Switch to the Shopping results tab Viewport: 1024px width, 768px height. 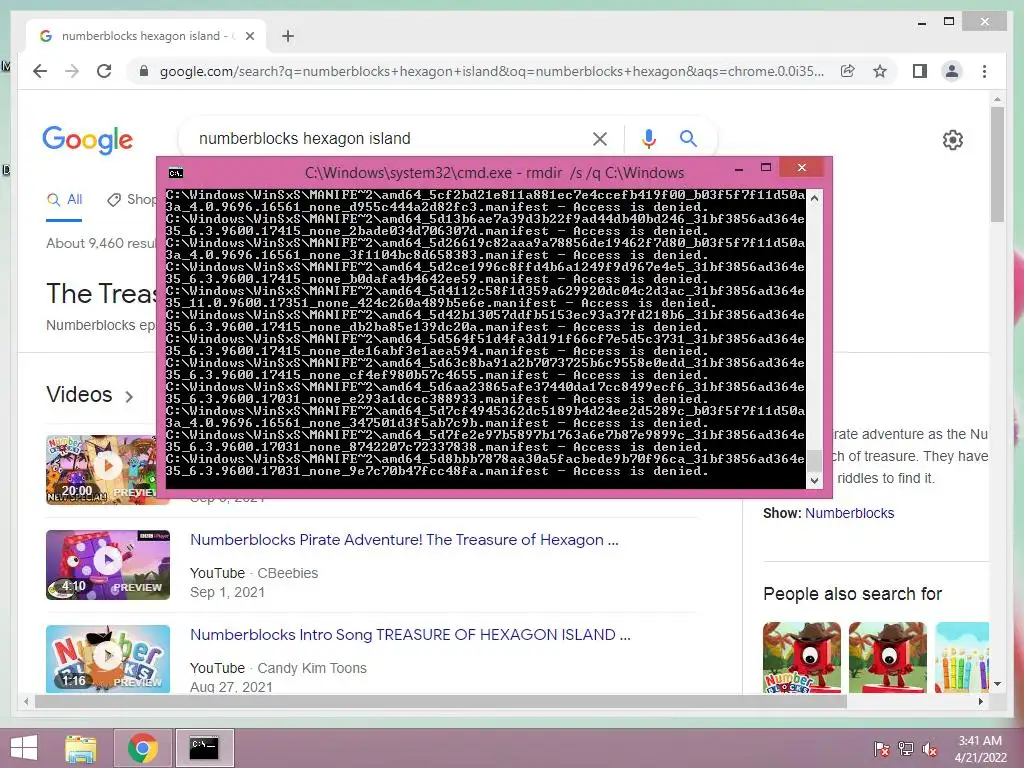click(133, 199)
